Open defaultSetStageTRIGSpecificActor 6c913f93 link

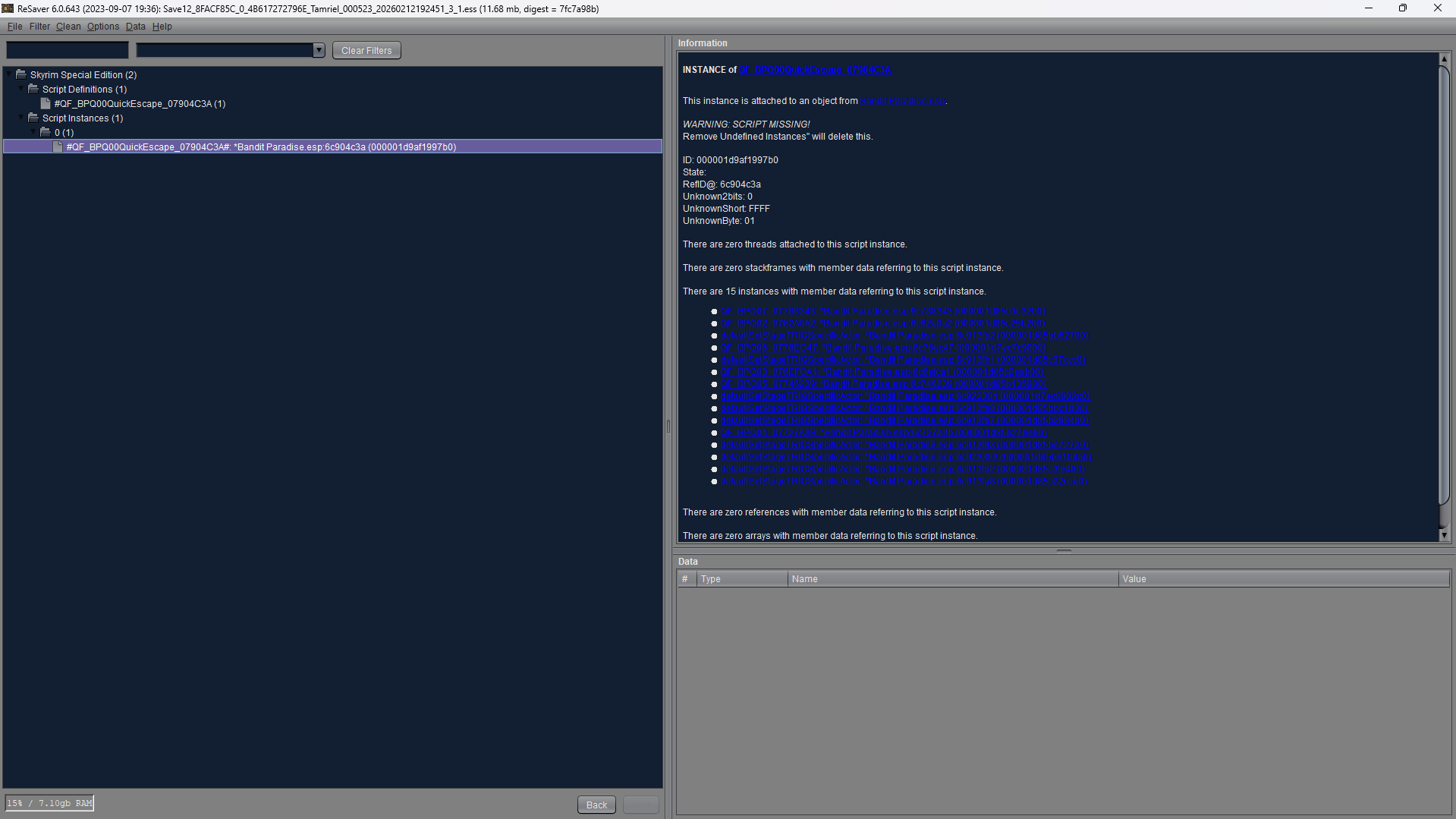(x=904, y=445)
